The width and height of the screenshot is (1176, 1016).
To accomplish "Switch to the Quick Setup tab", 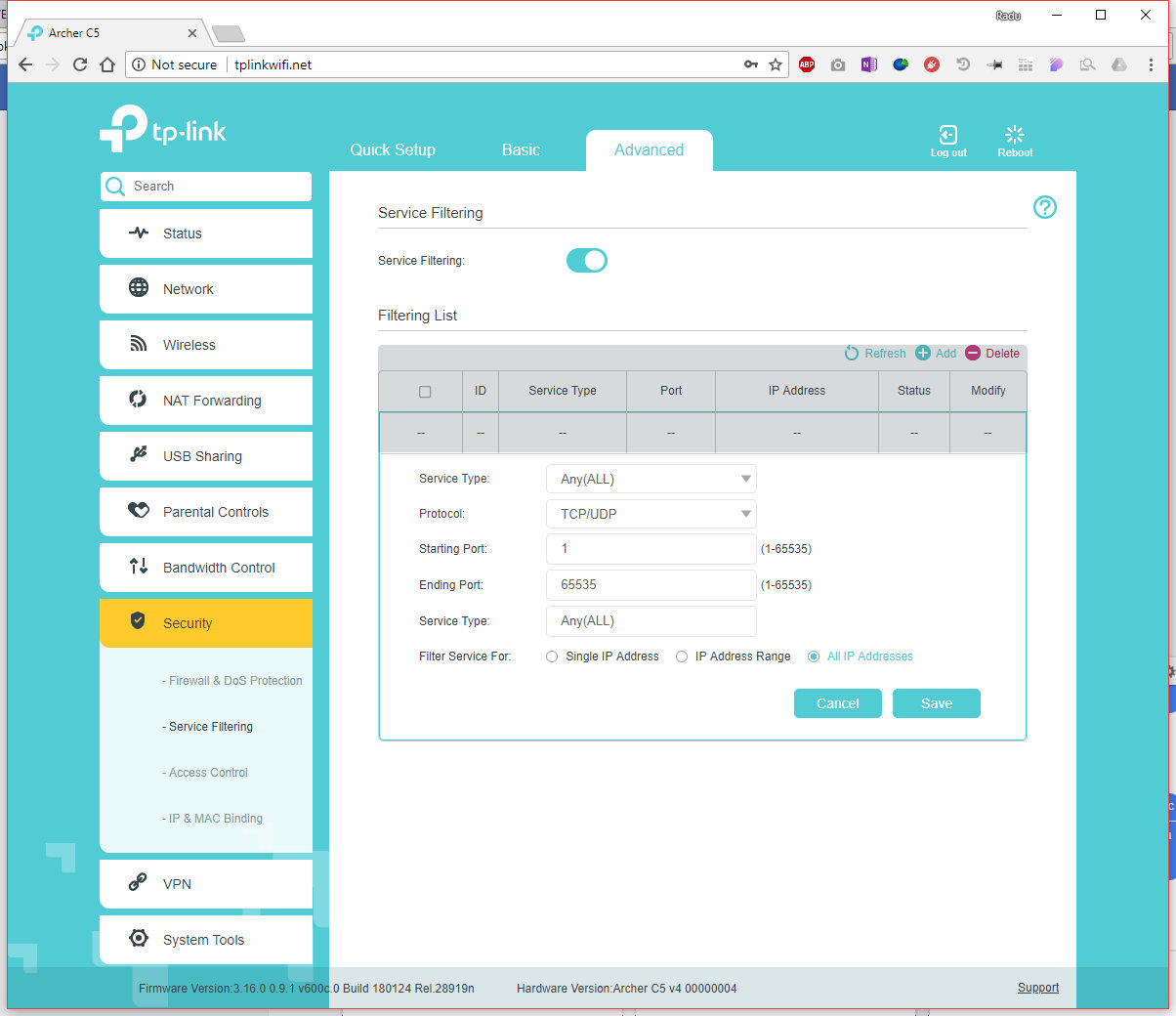I will point(393,149).
